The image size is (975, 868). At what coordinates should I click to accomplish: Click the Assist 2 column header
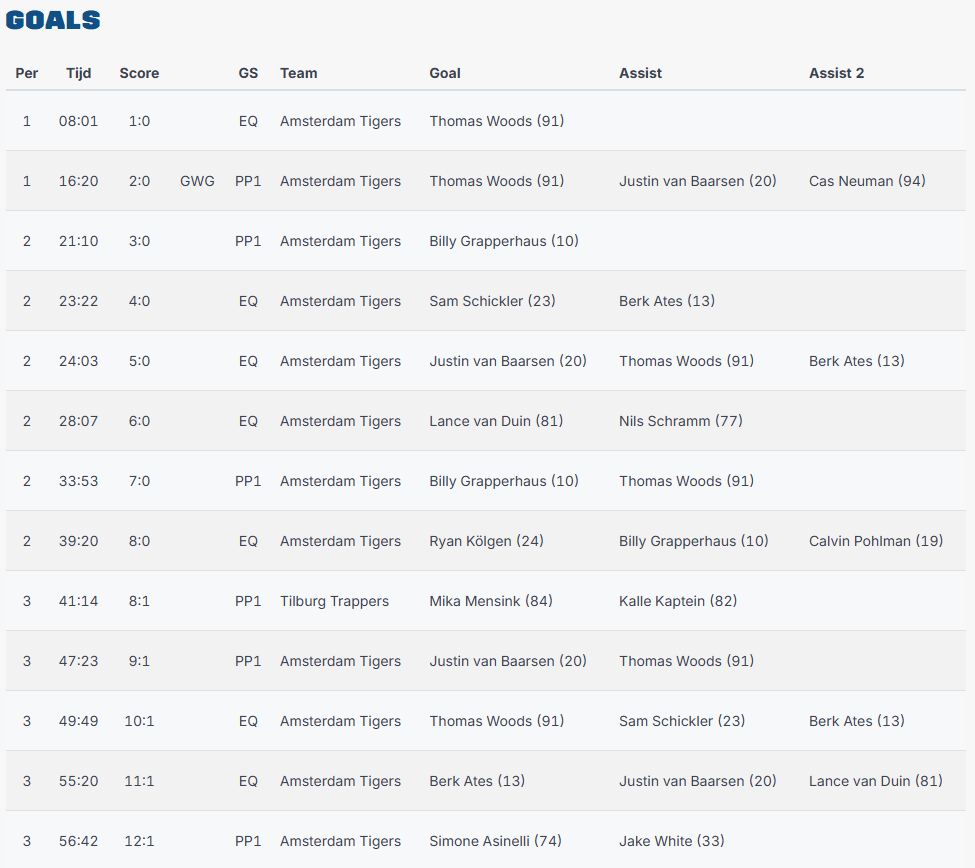pos(836,73)
